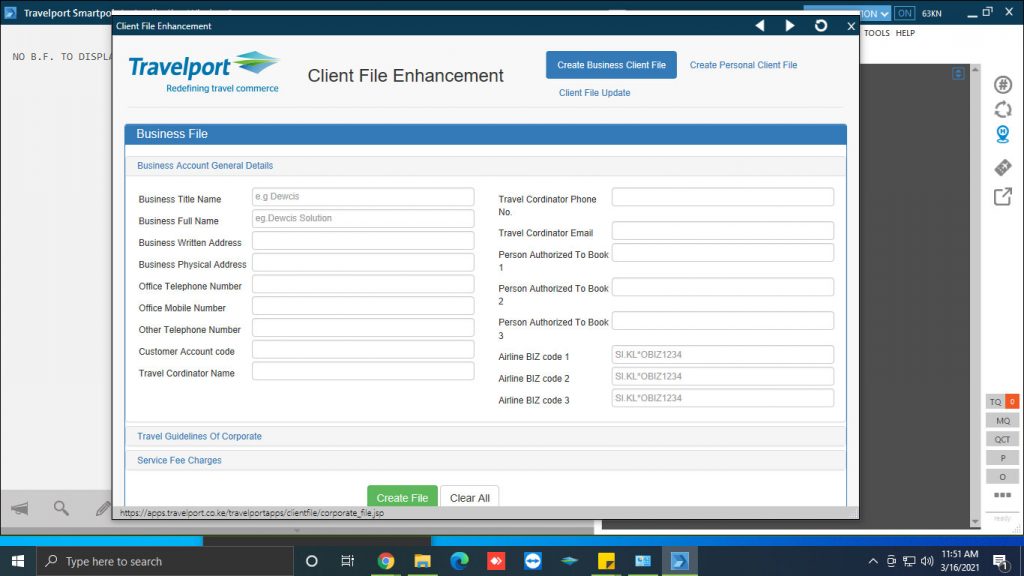The width and height of the screenshot is (1024, 576).
Task: Focus the Business Title Name field
Action: coord(363,197)
